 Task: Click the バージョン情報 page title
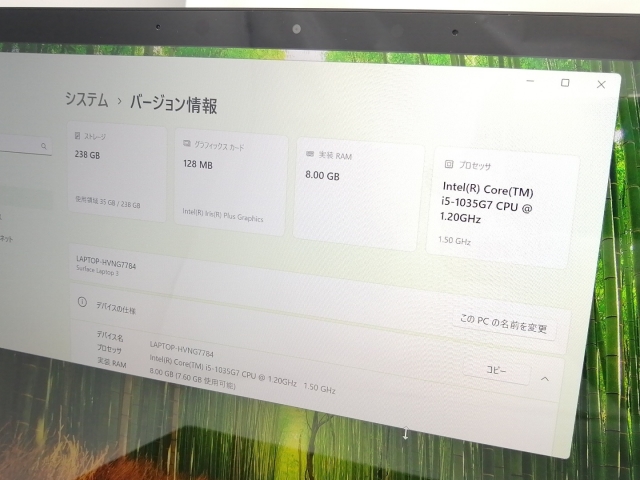point(173,104)
